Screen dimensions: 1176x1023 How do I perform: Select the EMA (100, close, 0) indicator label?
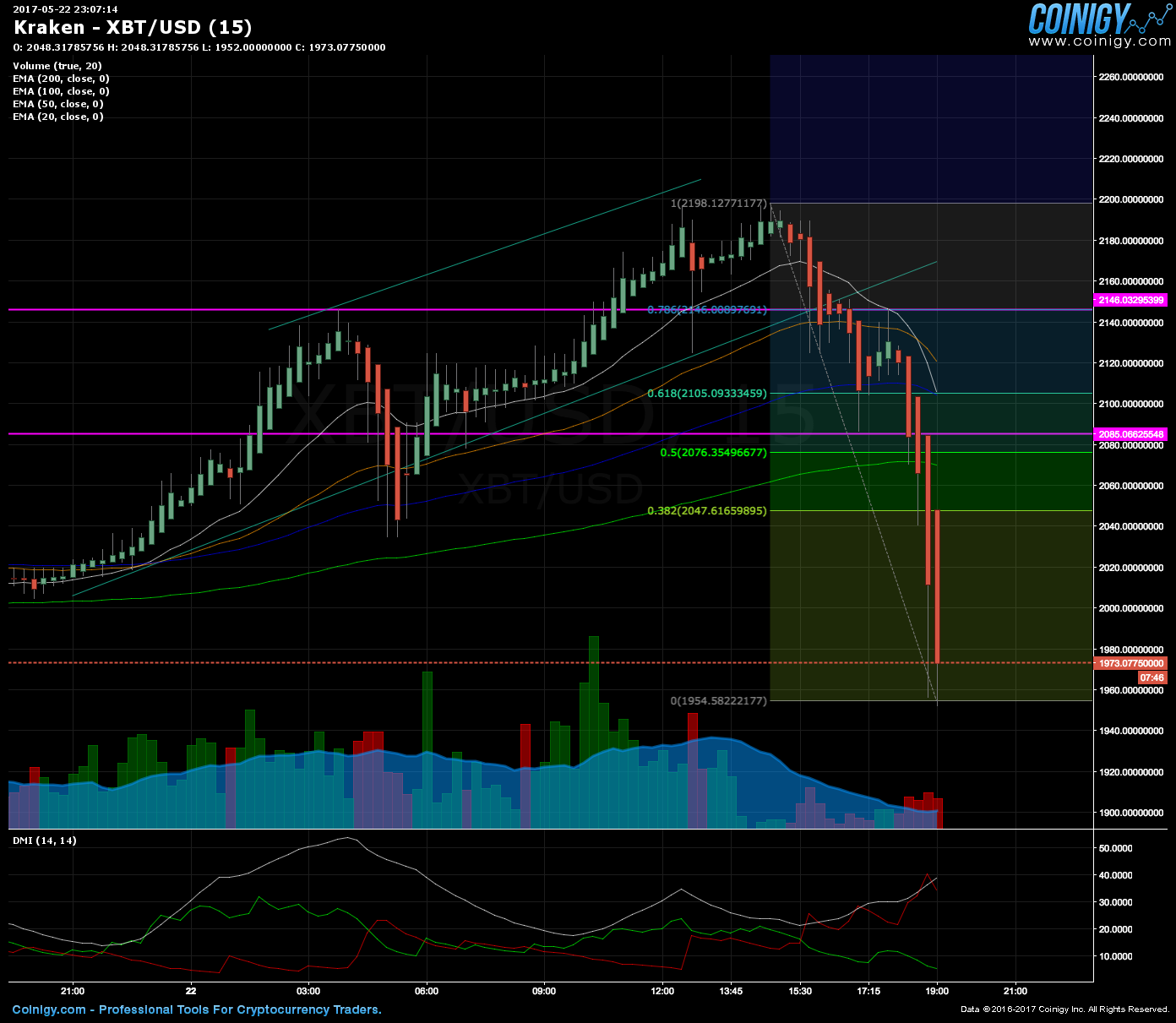pos(58,91)
